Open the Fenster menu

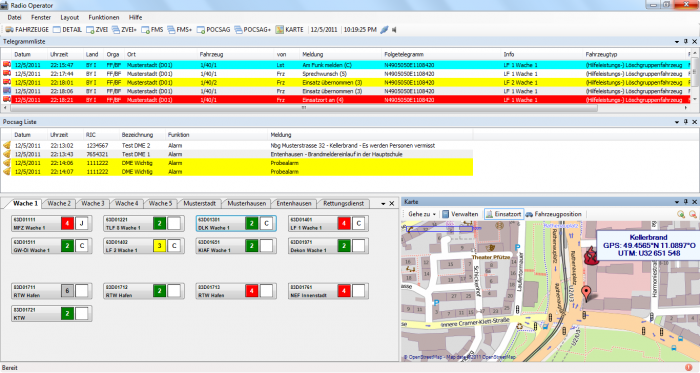click(x=41, y=17)
